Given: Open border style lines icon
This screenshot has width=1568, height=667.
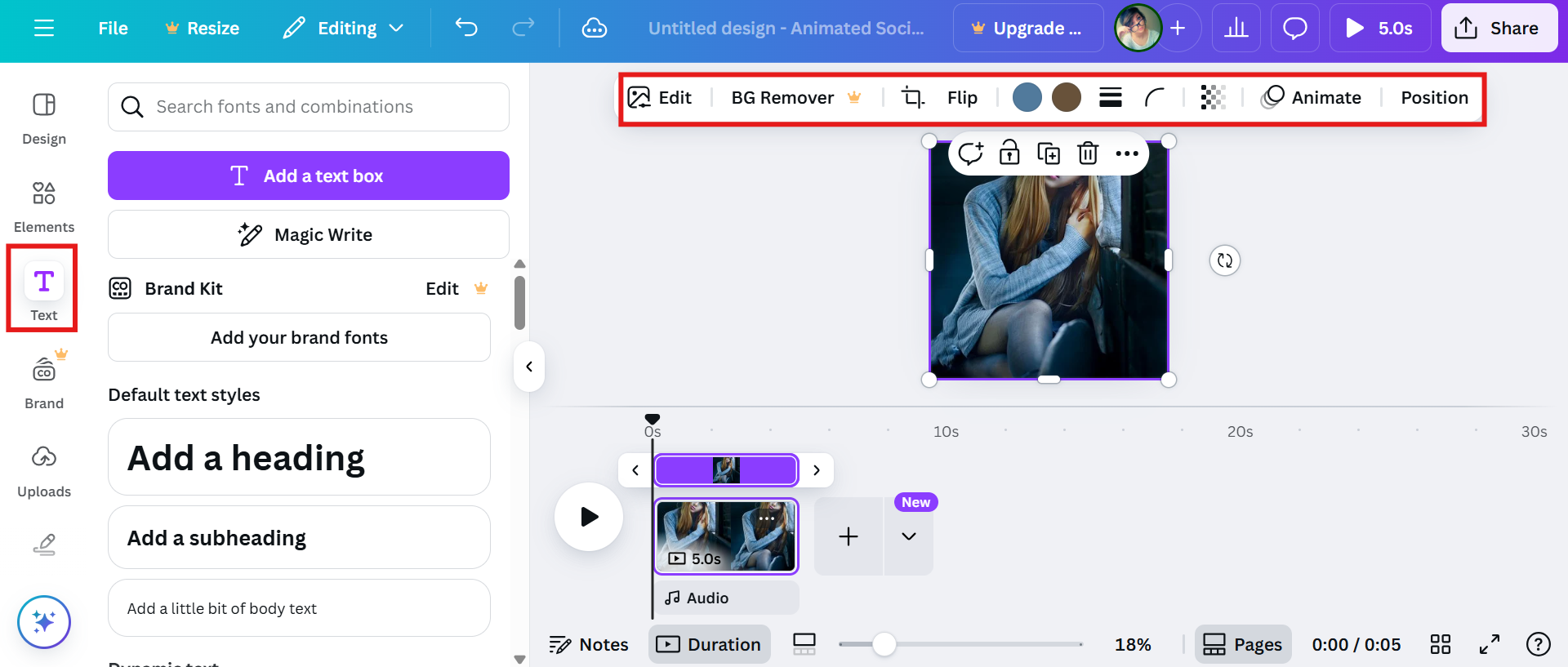Looking at the screenshot, I should click(1111, 98).
